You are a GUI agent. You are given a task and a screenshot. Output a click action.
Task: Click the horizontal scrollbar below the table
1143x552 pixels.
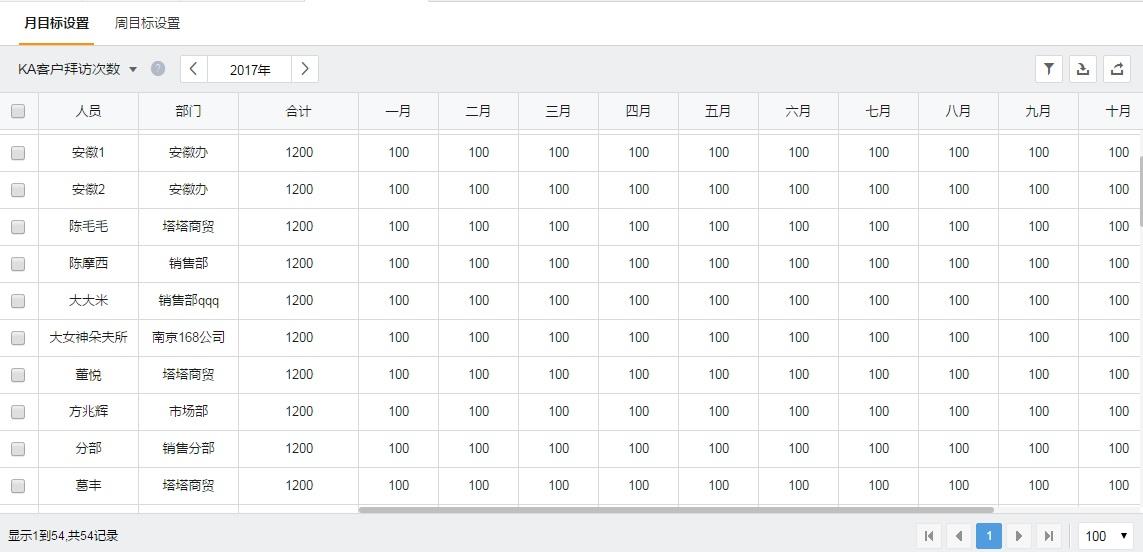675,510
